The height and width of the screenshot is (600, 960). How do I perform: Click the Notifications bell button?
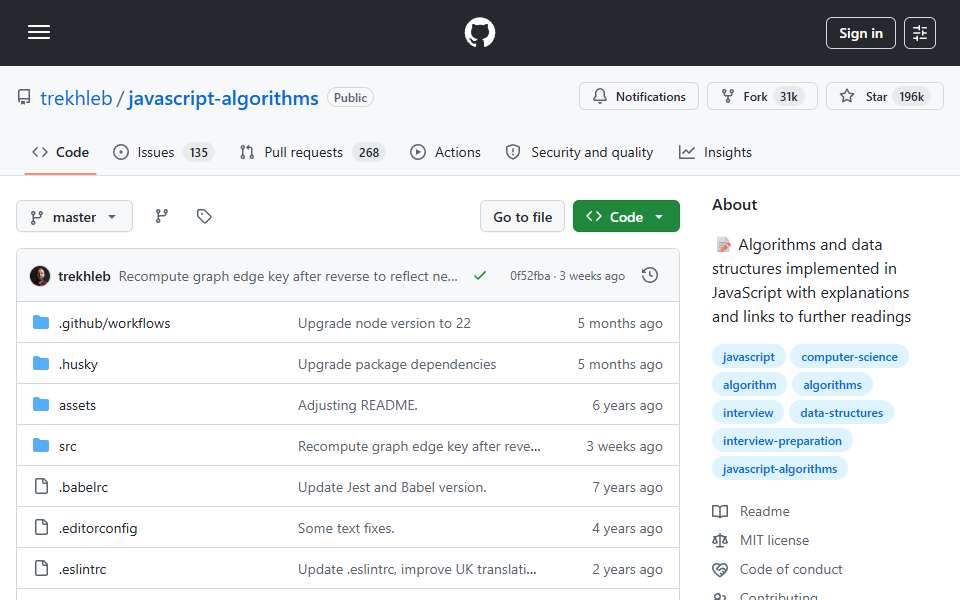coord(639,97)
